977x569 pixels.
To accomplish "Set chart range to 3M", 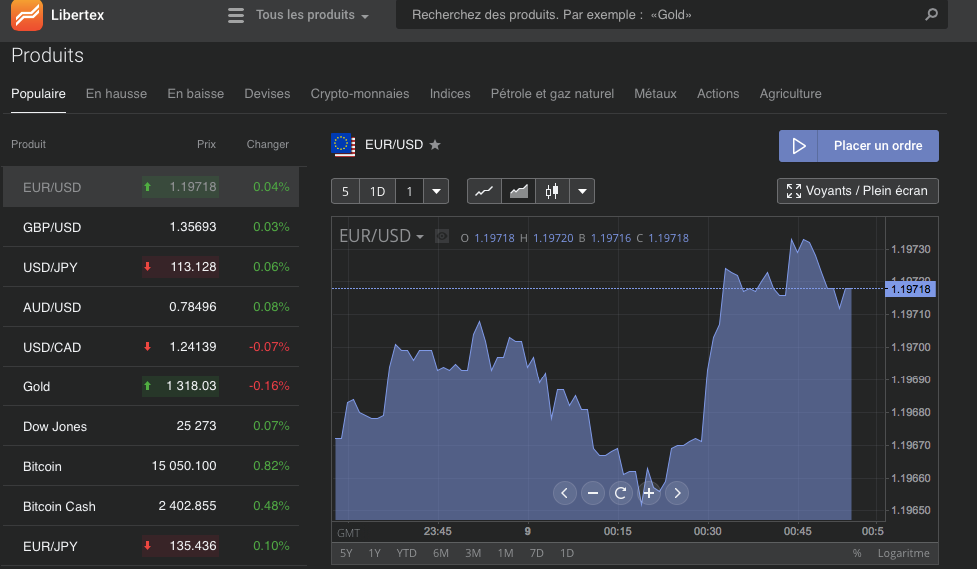I will tap(473, 553).
